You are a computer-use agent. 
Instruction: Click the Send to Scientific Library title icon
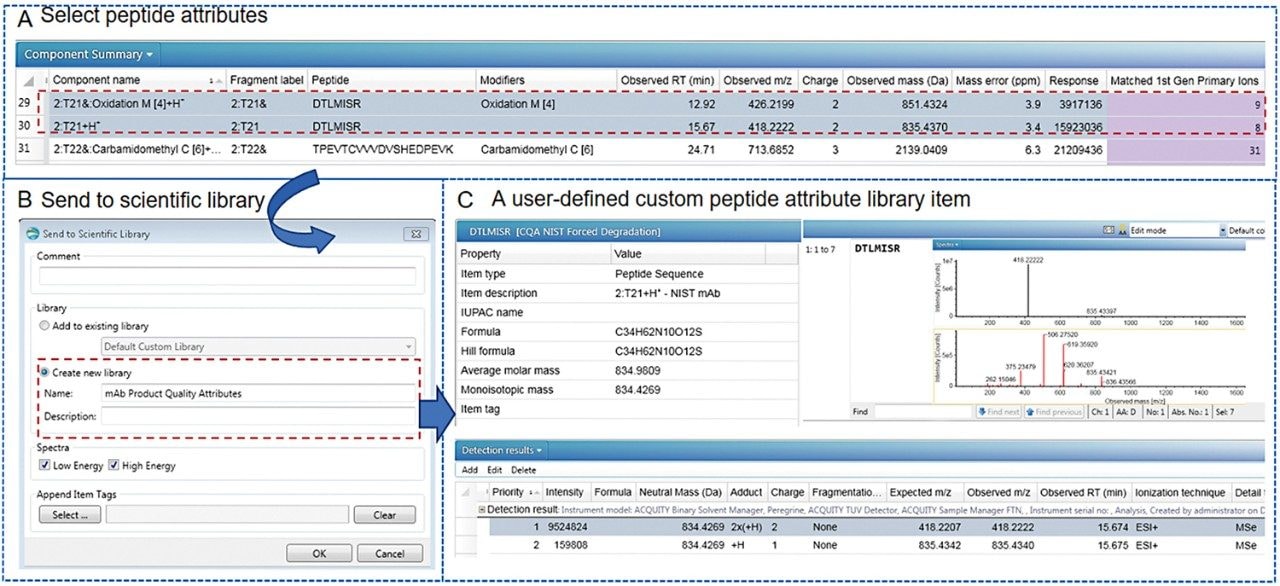(33, 234)
